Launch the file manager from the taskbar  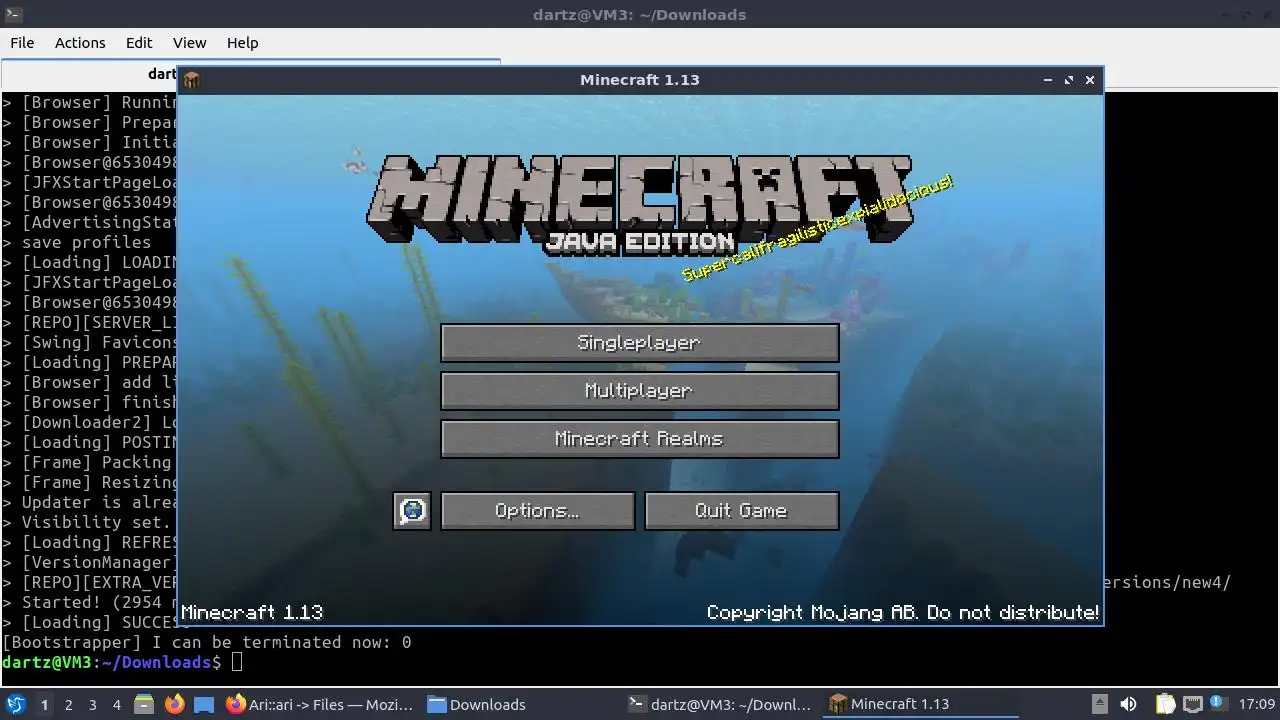(144, 704)
